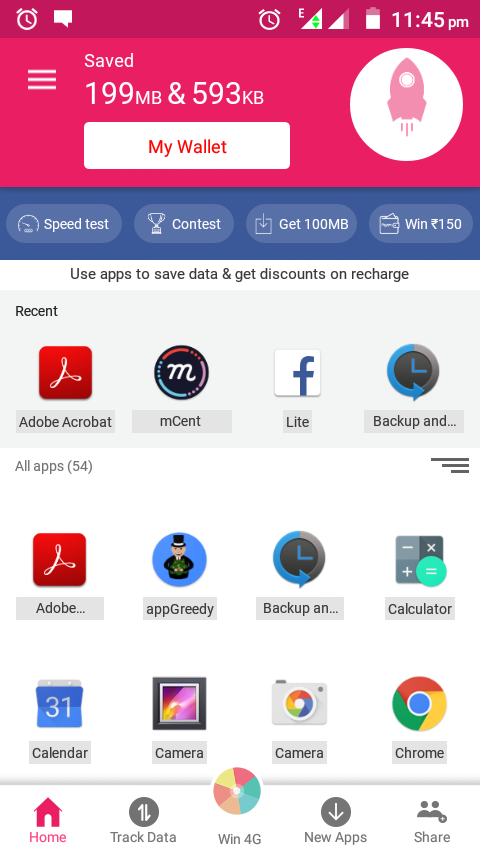Launch Facebook Lite from Recent
The image size is (480, 854).
297,373
